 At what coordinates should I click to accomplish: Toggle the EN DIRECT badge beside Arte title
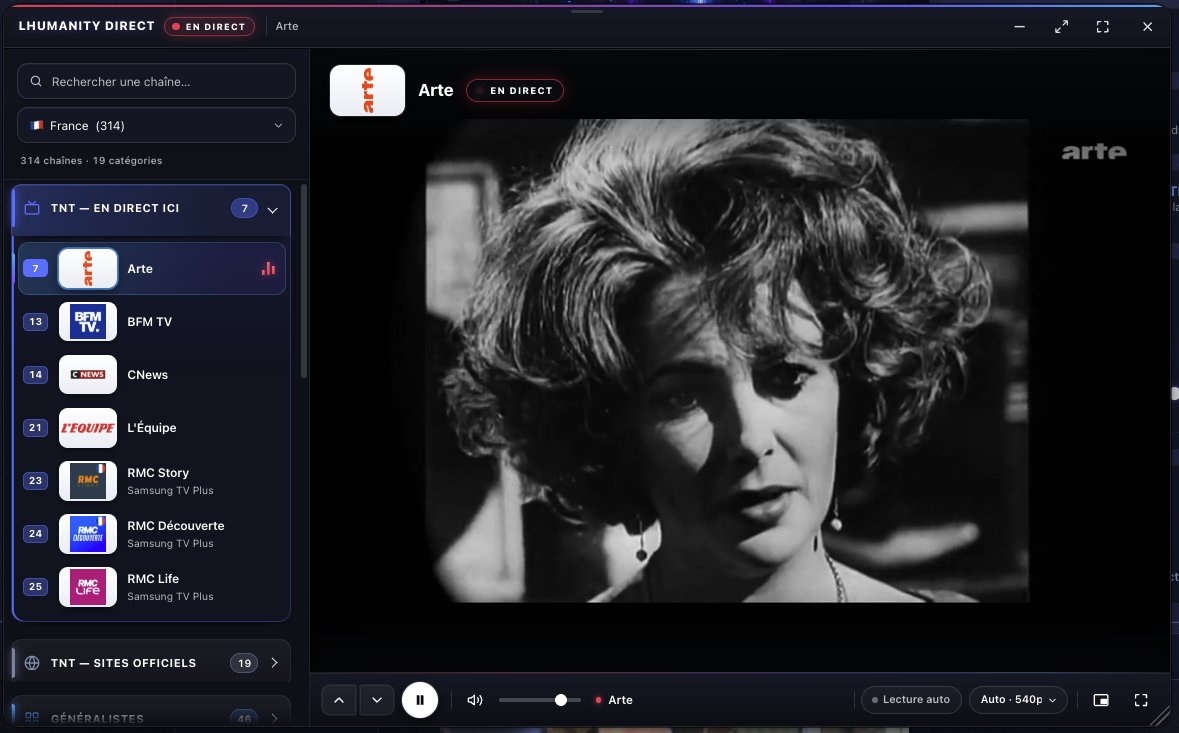514,90
